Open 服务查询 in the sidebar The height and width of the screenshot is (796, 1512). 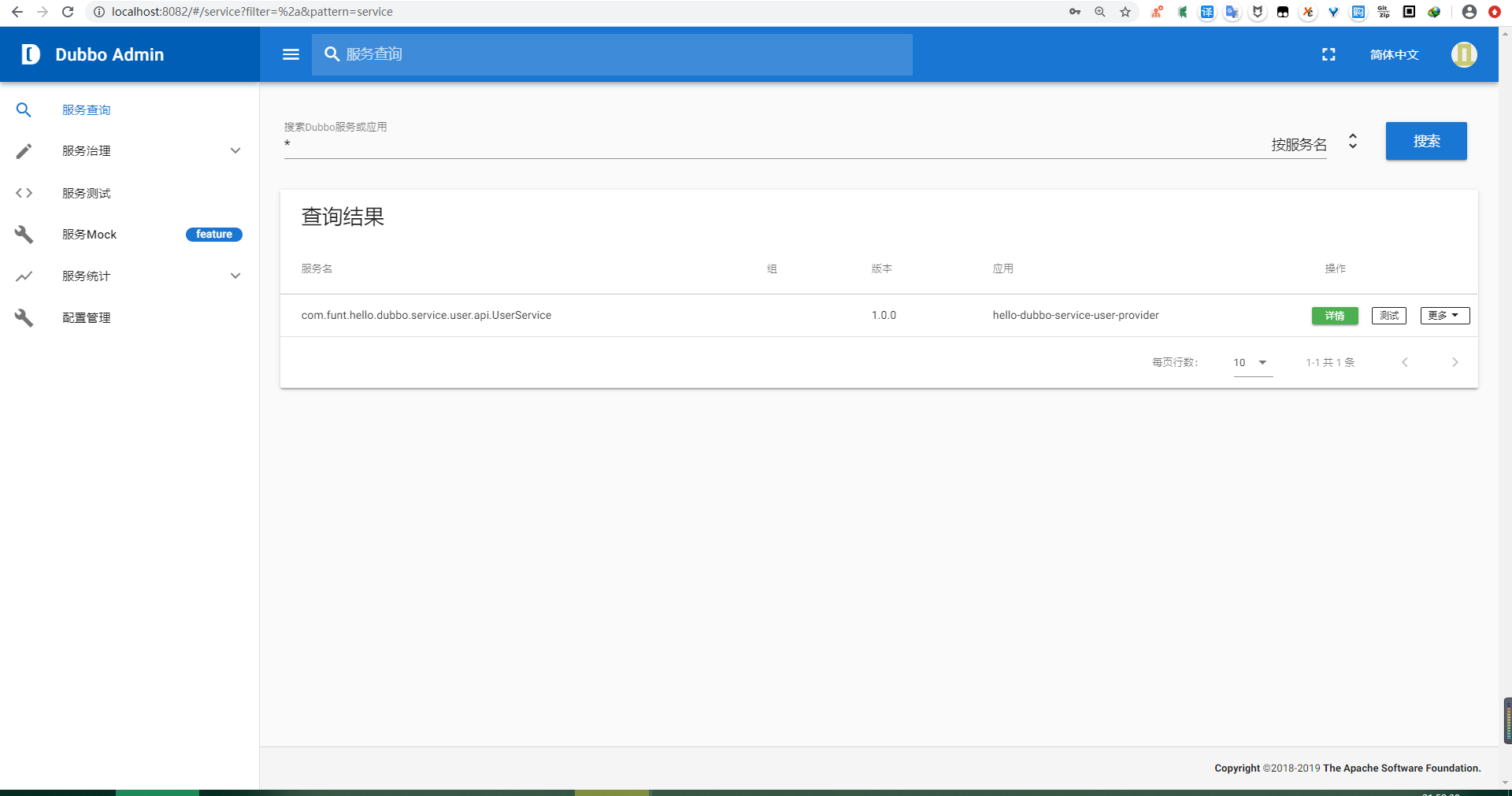[87, 110]
